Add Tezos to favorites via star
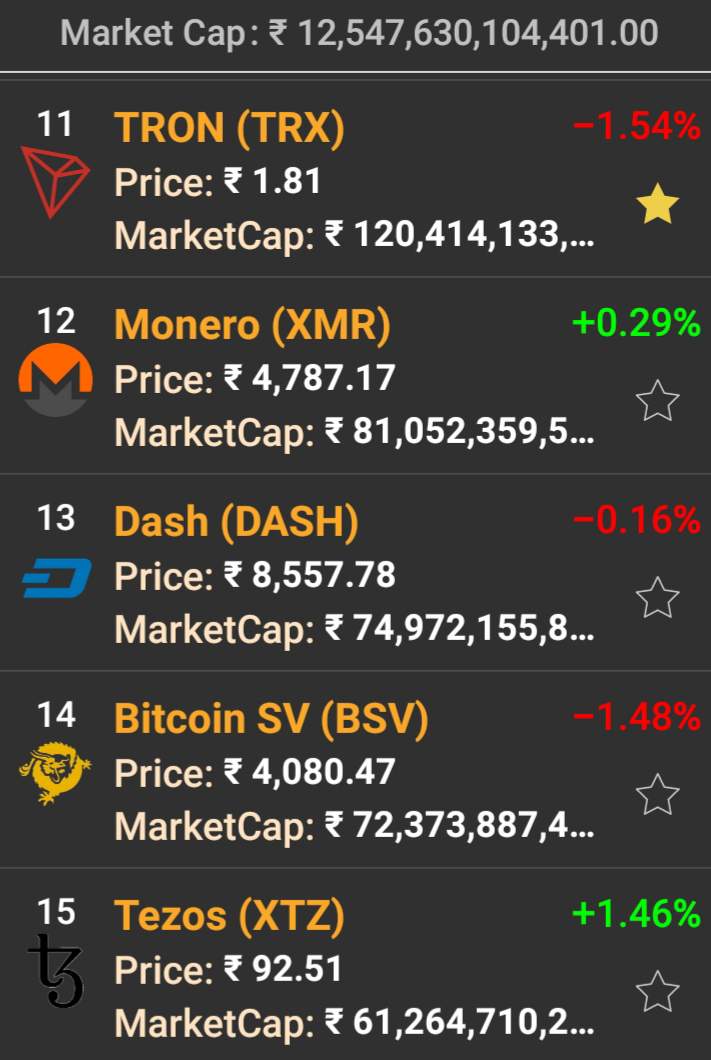The width and height of the screenshot is (711, 1060). (657, 992)
